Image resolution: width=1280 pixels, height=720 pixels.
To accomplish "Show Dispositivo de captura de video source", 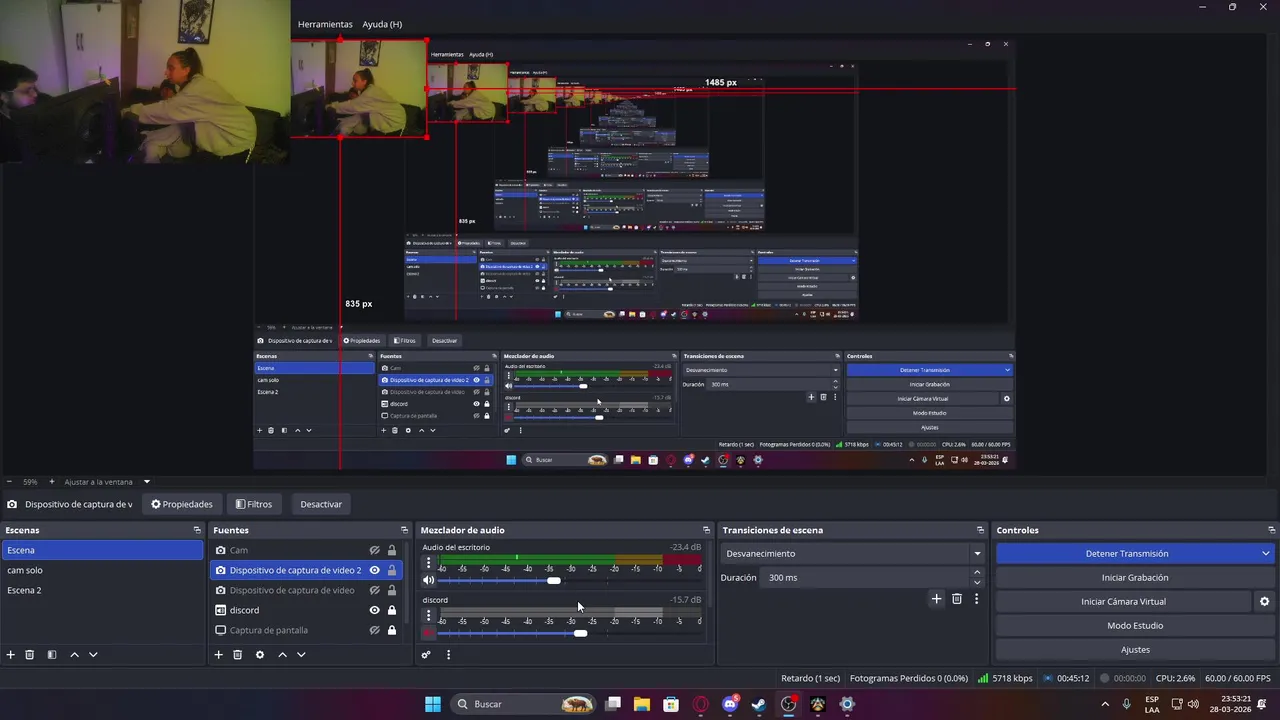I will pyautogui.click(x=375, y=590).
